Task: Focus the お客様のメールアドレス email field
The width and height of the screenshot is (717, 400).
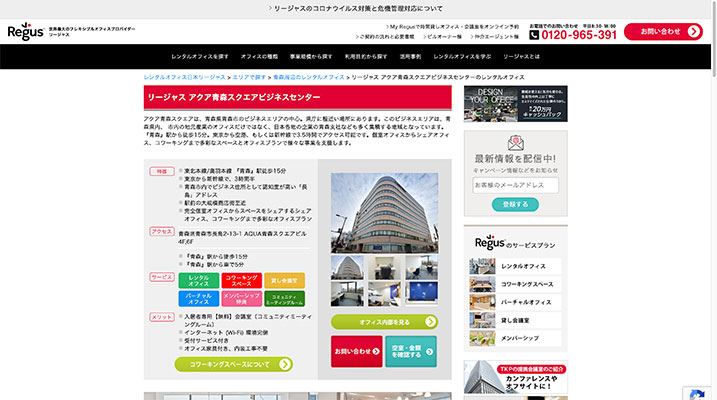Action: 515,185
